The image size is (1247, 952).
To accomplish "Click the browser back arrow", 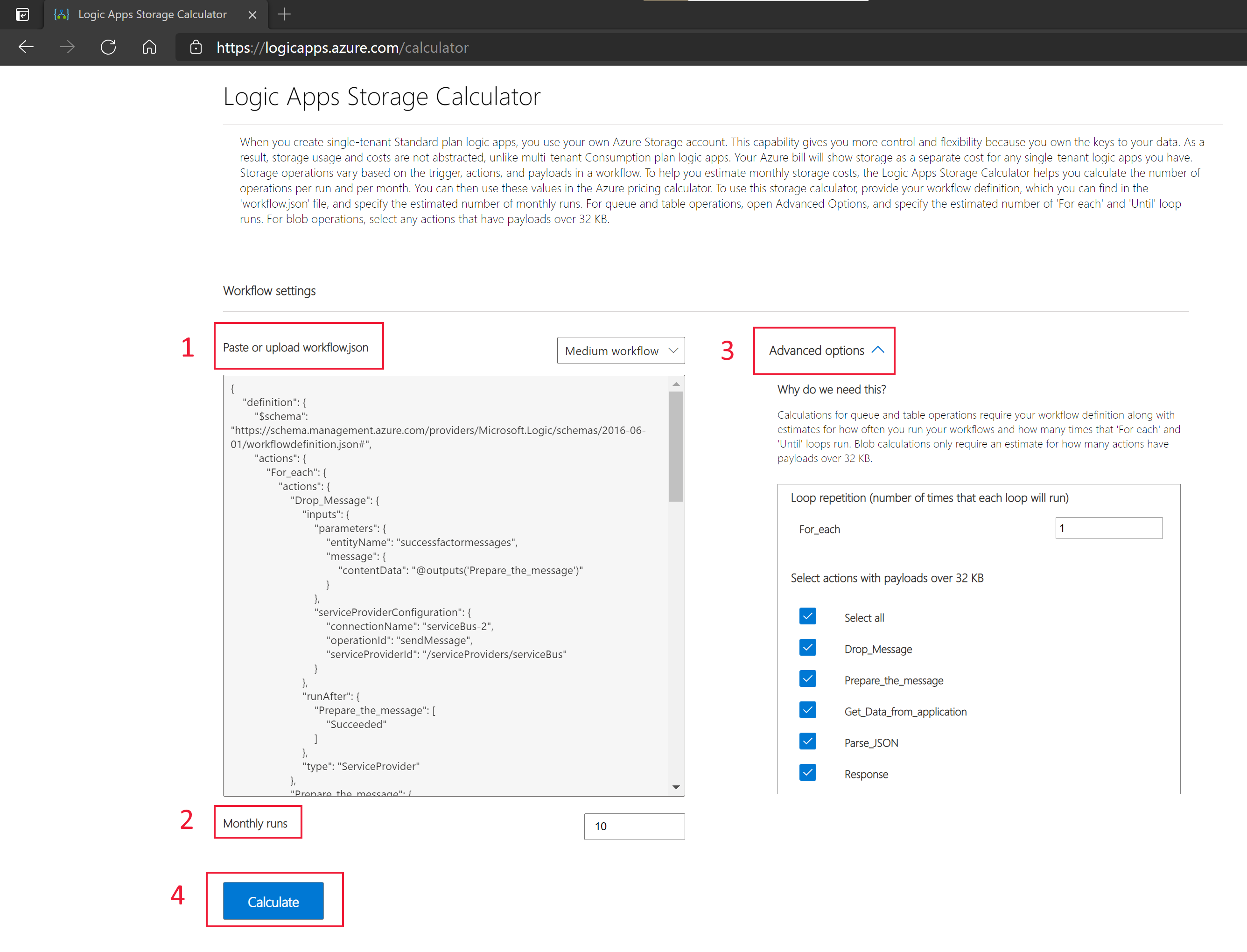I will click(x=26, y=47).
